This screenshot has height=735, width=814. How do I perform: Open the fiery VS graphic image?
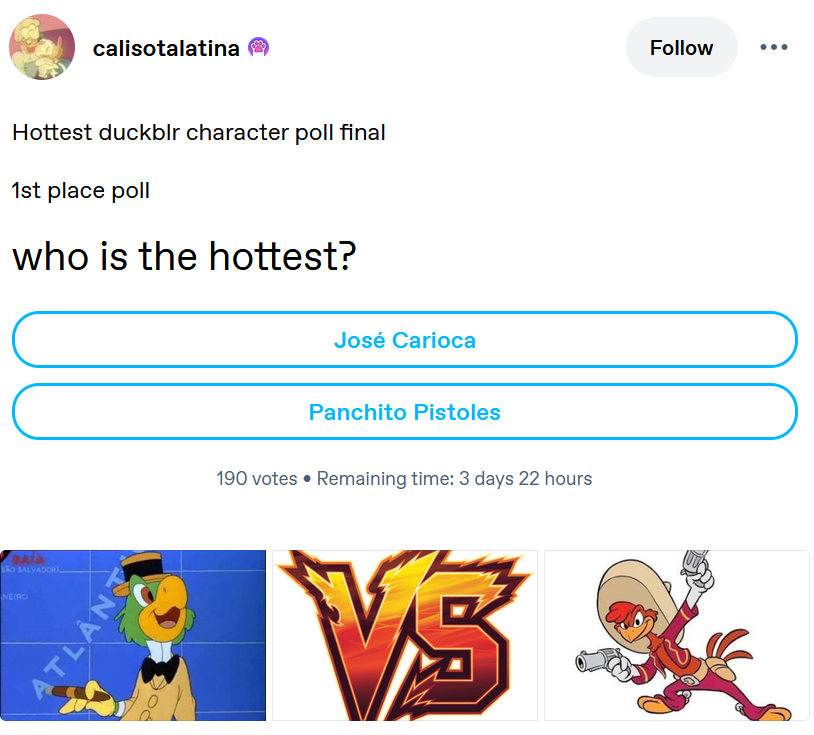tap(405, 635)
